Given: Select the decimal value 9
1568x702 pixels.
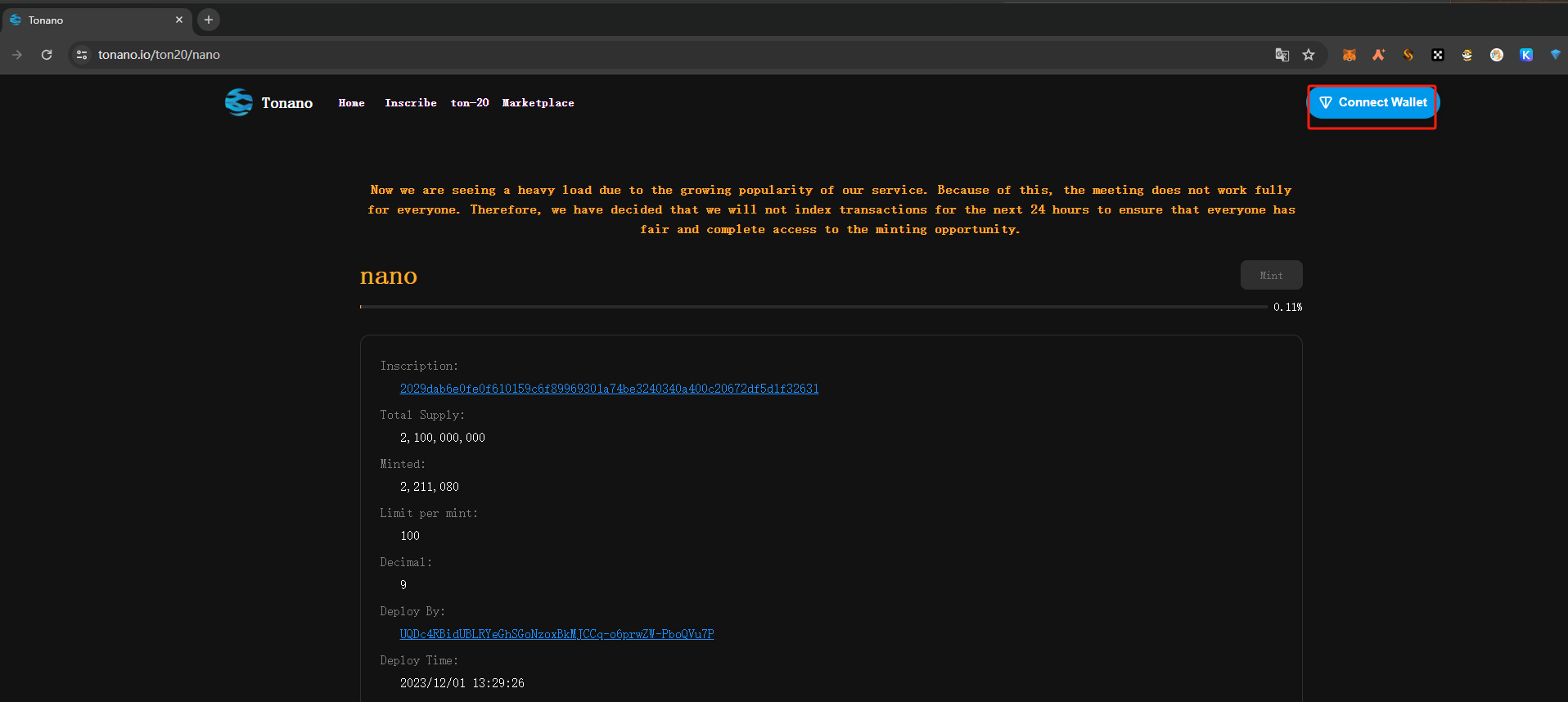Looking at the screenshot, I should tap(403, 585).
